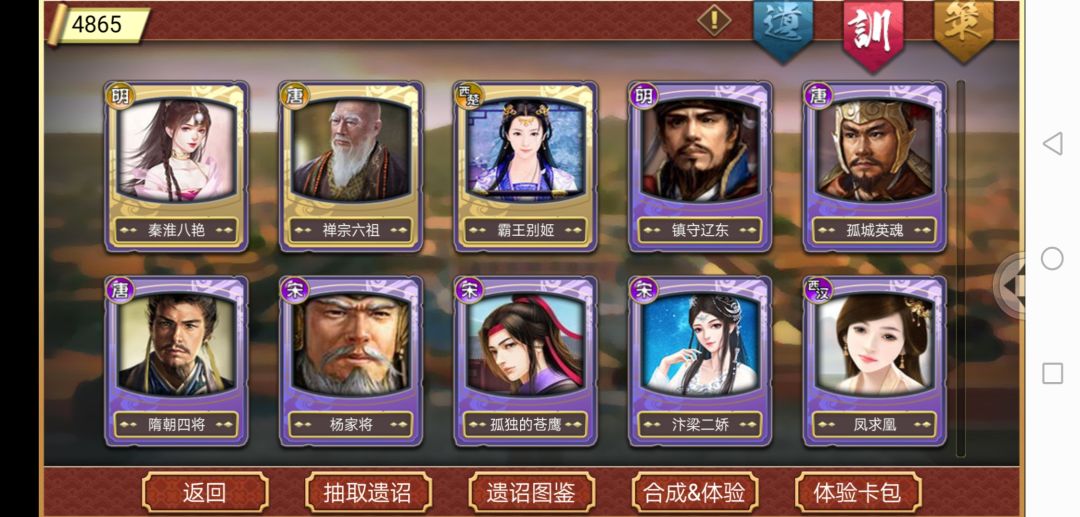Open the 合成&体验 tab
The height and width of the screenshot is (517, 1080).
694,493
